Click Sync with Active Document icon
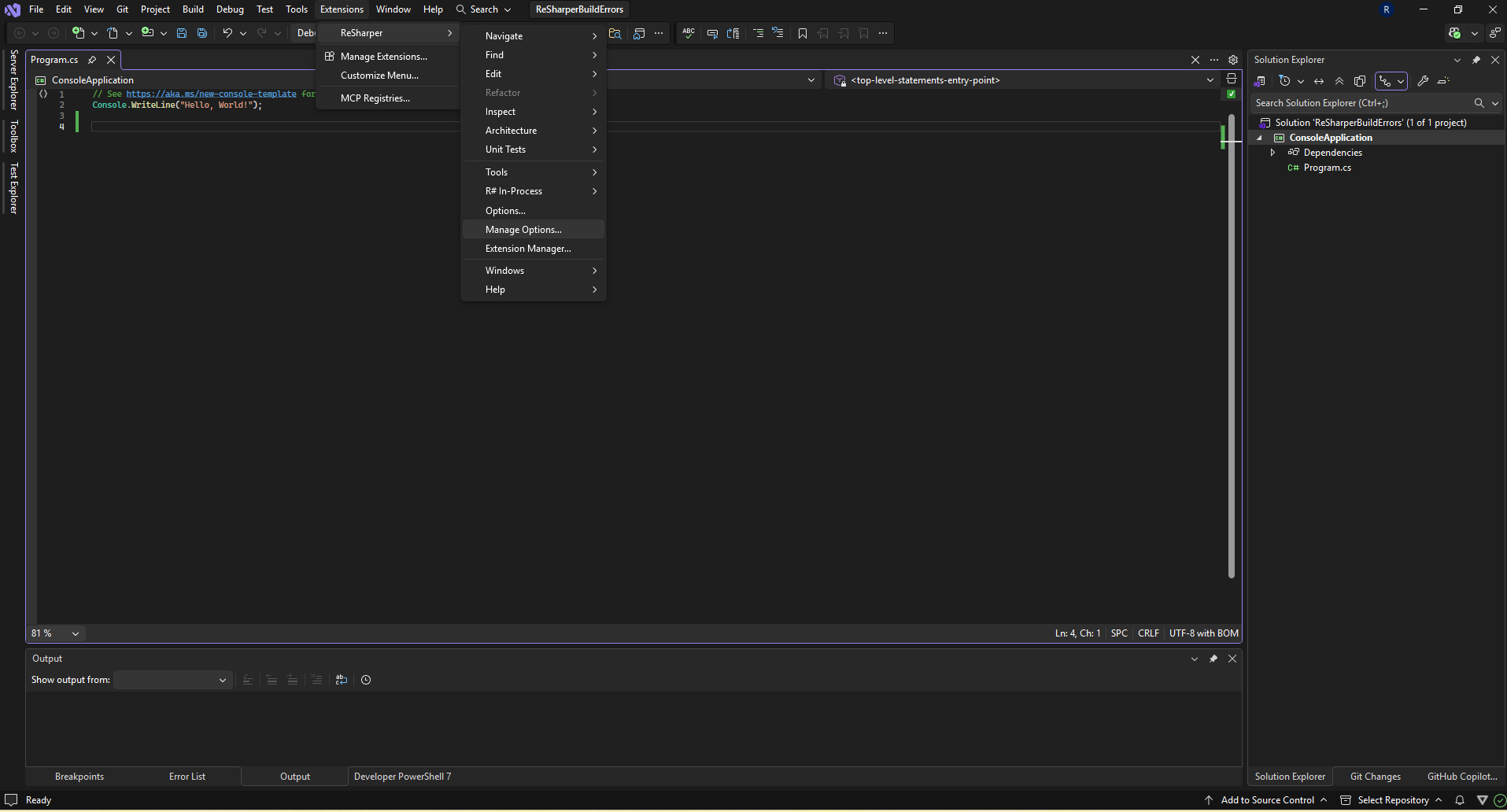Screen dimensions: 1507x812 coord(1319,81)
